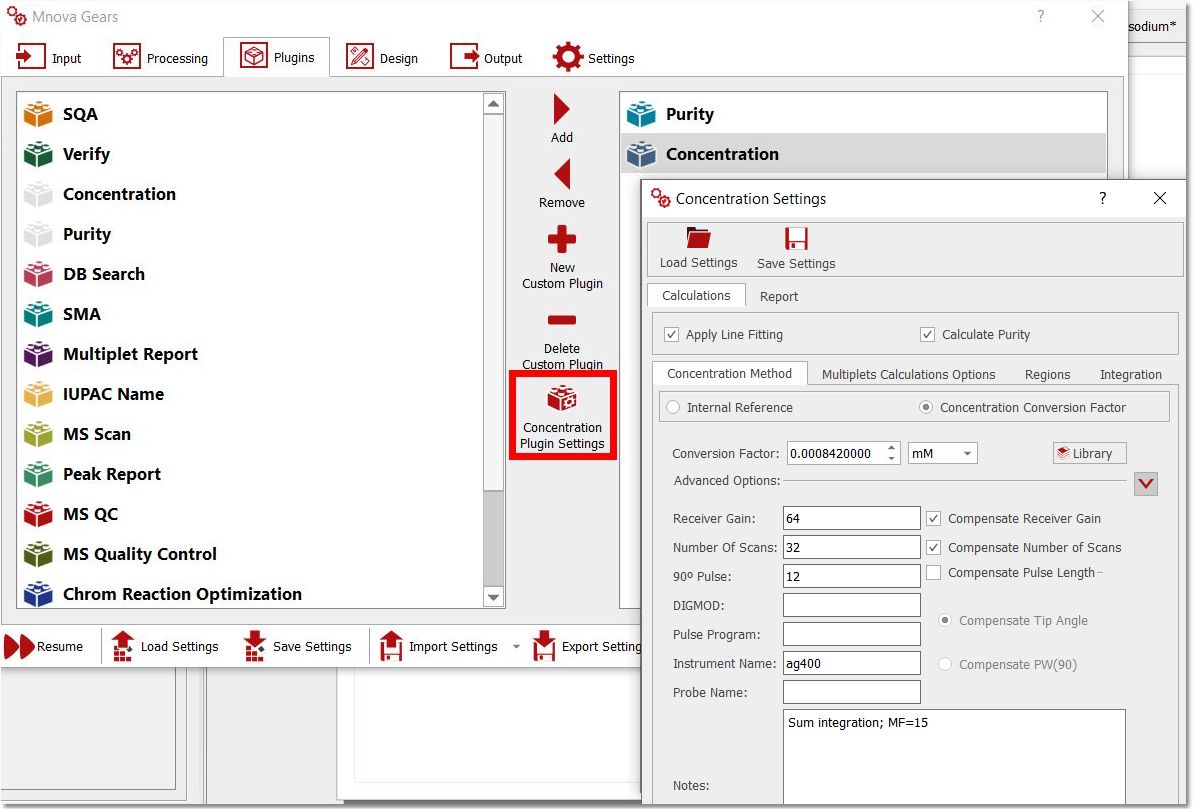Click the Notes text area
Viewport: 1193px width, 811px height.
[x=954, y=756]
